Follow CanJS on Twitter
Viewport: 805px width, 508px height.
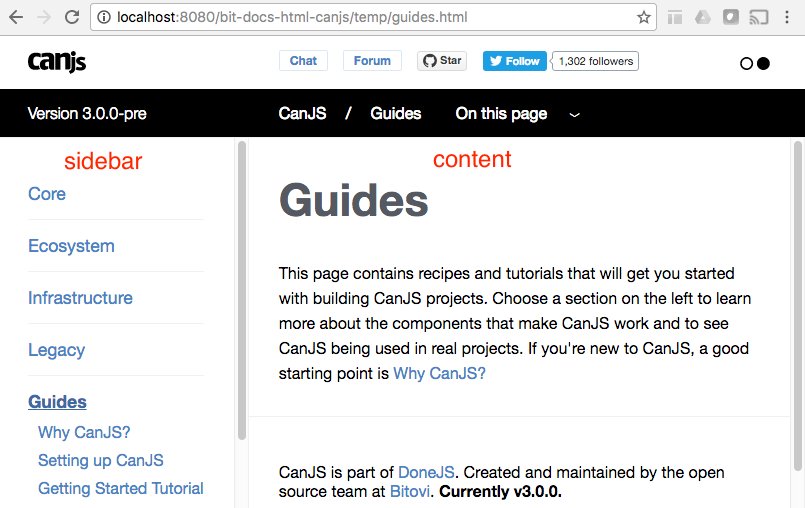point(514,61)
